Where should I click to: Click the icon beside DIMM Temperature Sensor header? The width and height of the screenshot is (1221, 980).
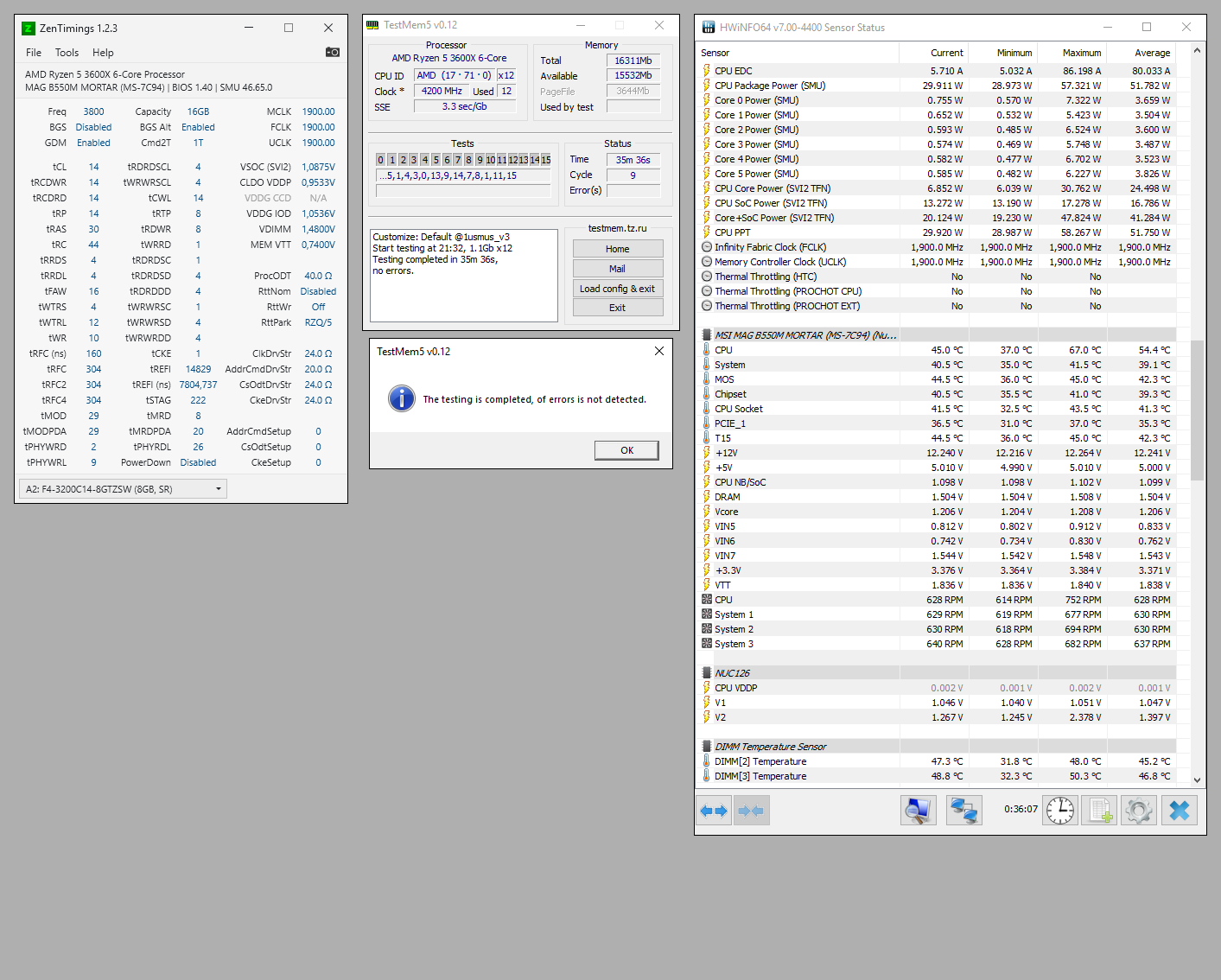pos(706,747)
